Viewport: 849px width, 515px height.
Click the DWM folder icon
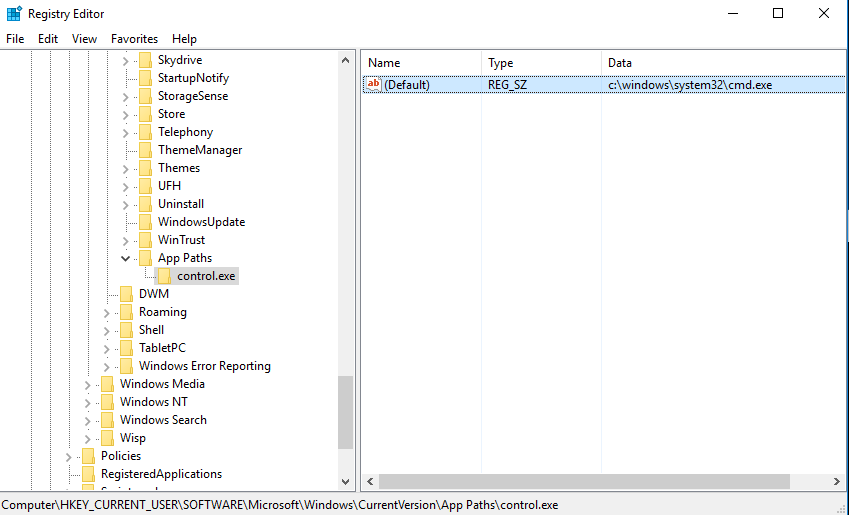(x=126, y=294)
